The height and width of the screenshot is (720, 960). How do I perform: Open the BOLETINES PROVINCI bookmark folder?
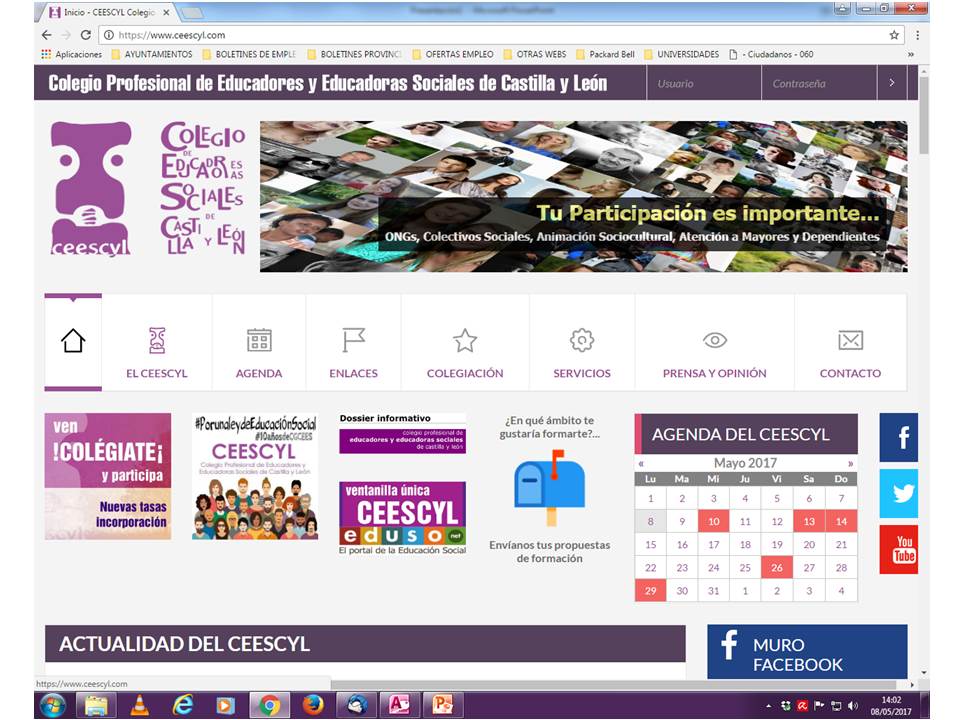[x=354, y=54]
